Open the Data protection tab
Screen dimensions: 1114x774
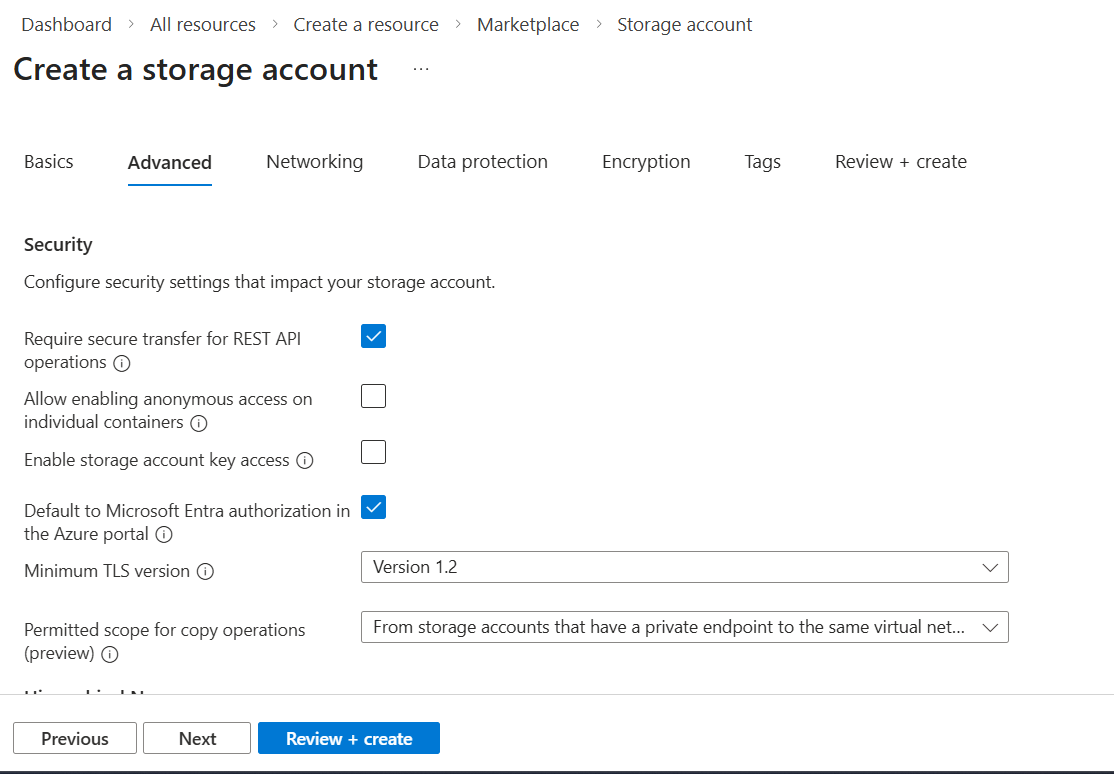pyautogui.click(x=482, y=162)
